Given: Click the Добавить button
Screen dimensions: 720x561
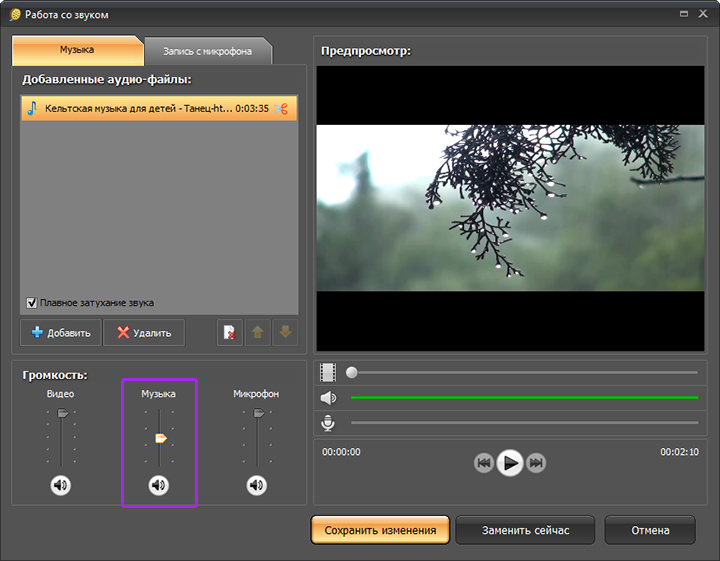Looking at the screenshot, I should pos(60,333).
